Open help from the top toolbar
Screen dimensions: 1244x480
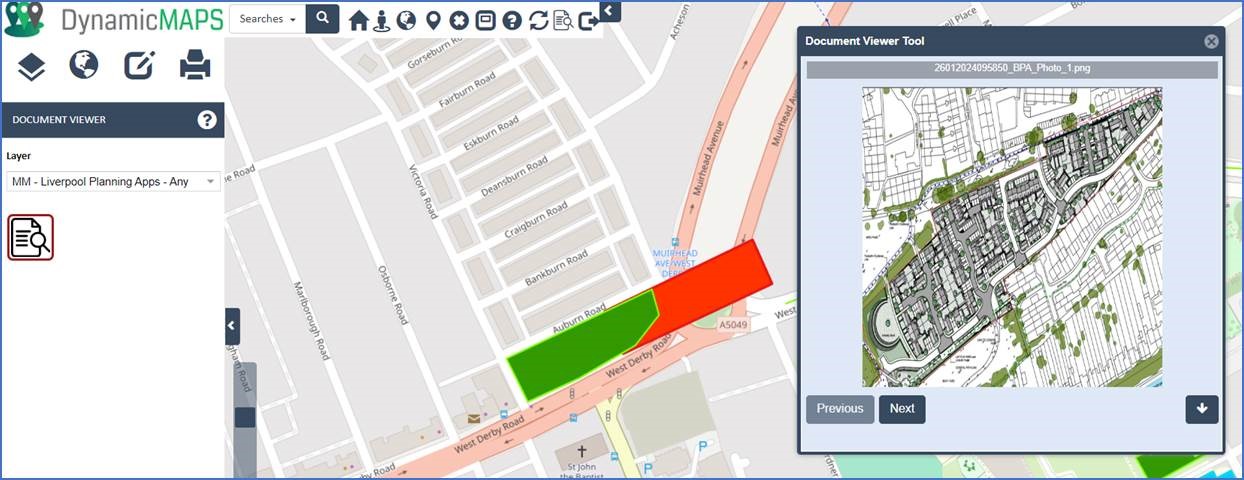(512, 20)
